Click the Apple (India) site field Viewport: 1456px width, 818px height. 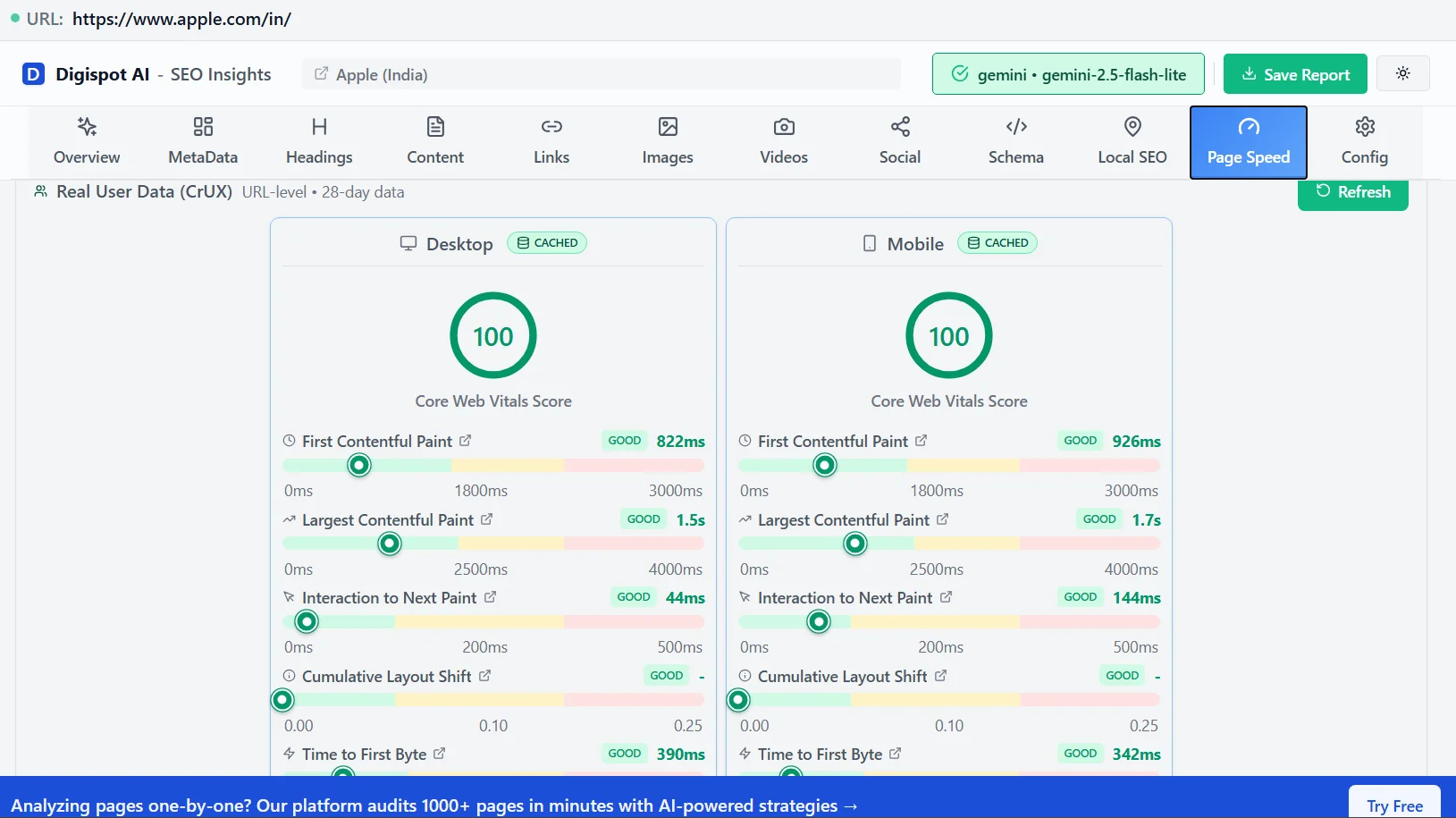601,74
